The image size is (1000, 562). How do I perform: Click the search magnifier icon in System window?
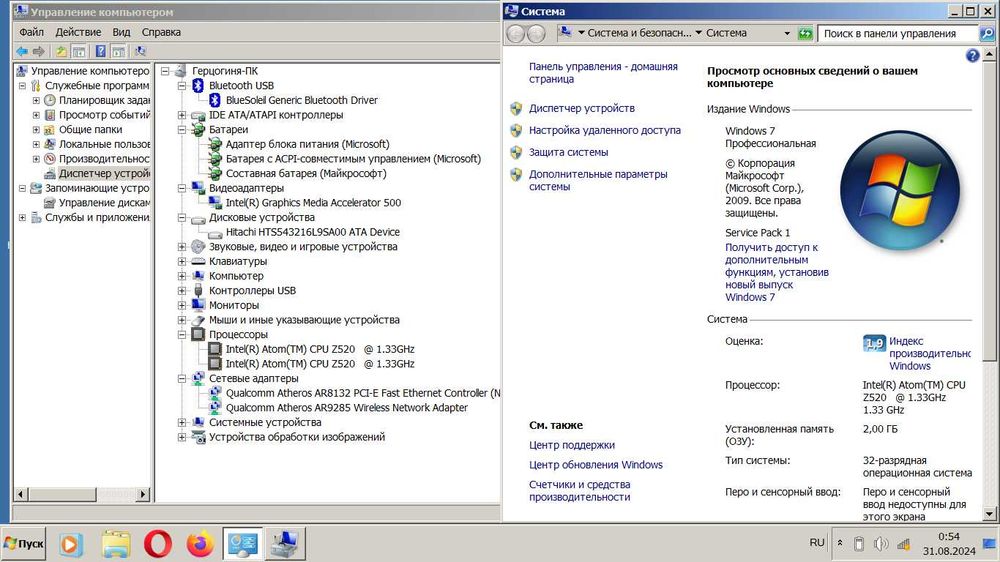(987, 33)
